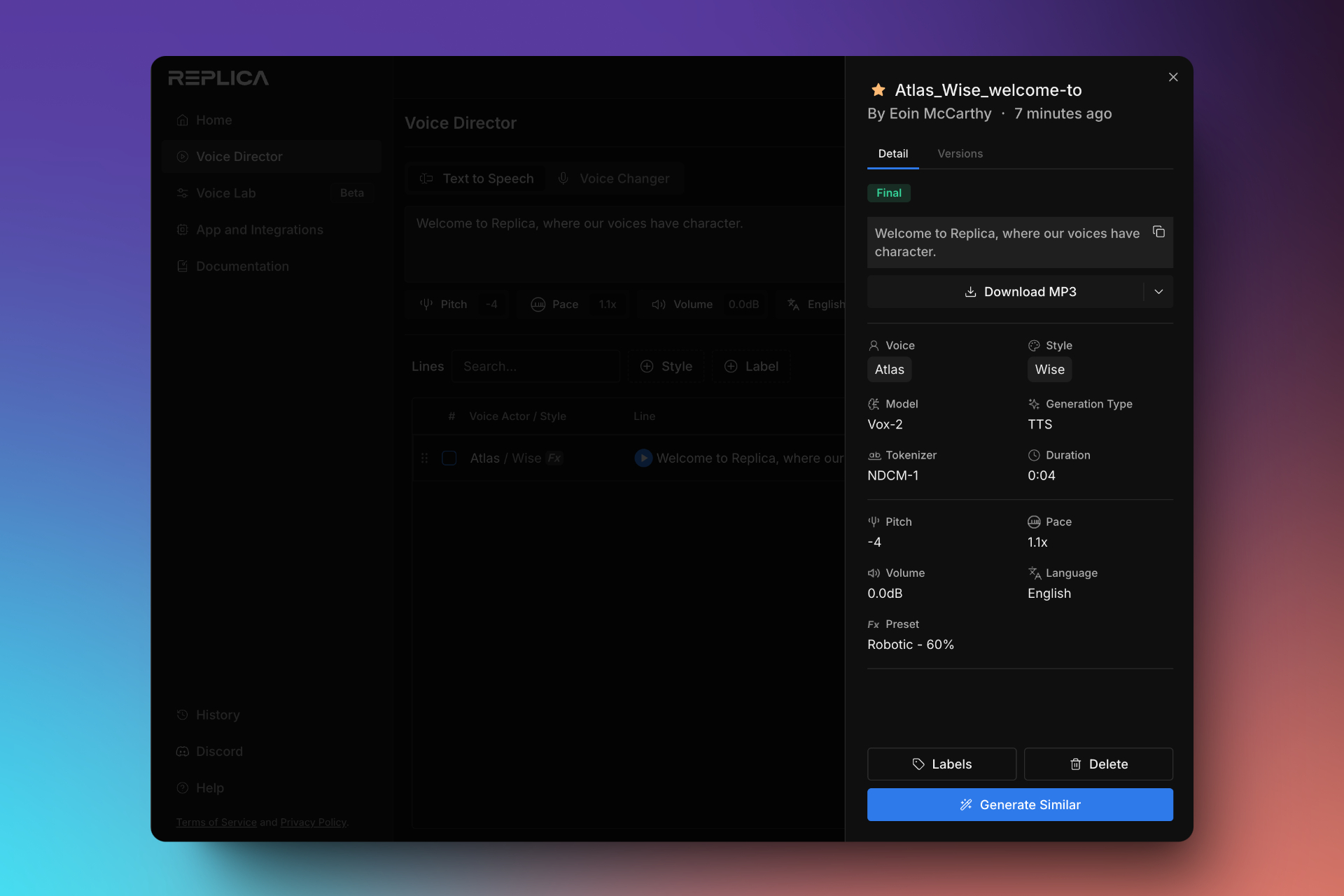
Task: Open History in sidebar
Action: click(272, 715)
